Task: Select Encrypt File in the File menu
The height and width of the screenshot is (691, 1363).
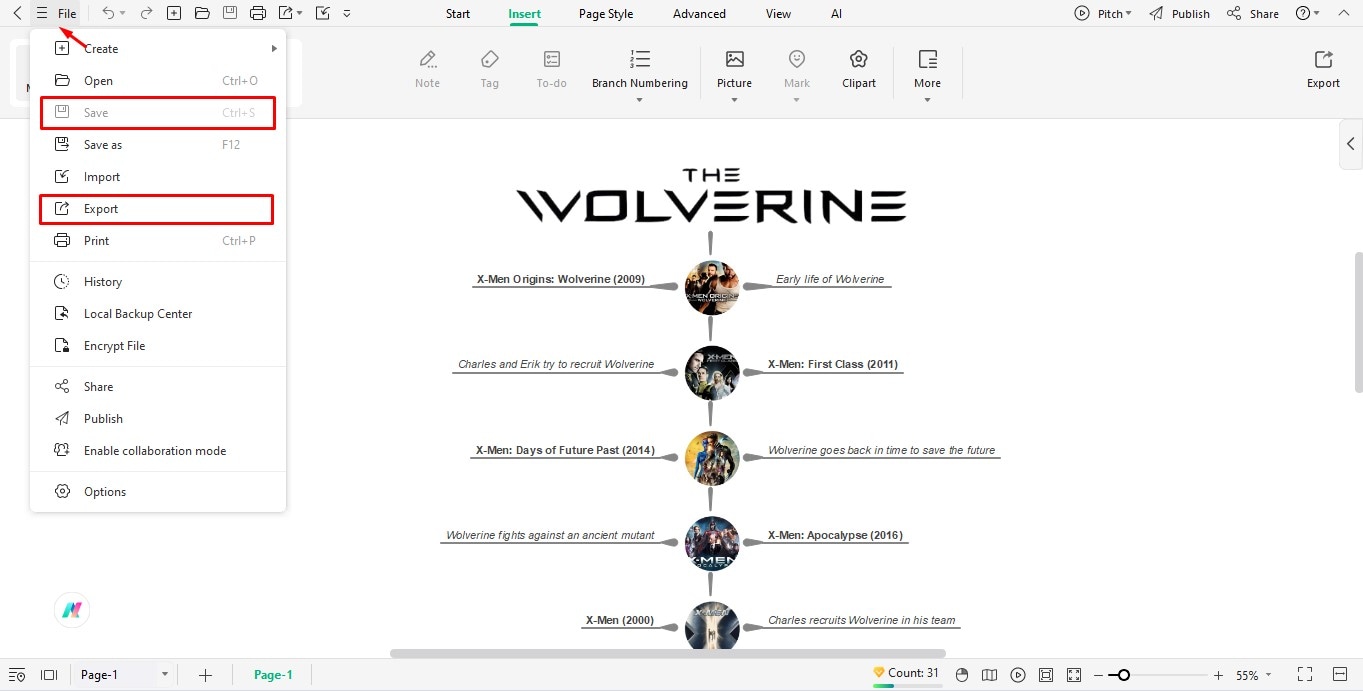Action: click(158, 346)
